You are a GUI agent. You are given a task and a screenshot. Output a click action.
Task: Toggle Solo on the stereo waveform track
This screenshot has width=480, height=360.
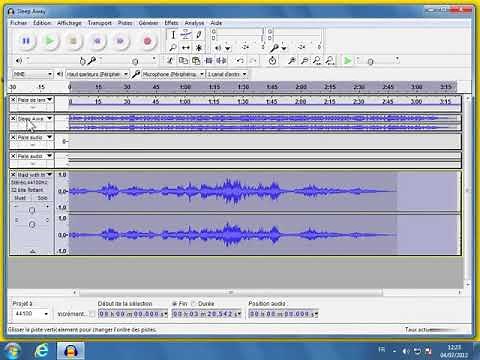coord(42,198)
